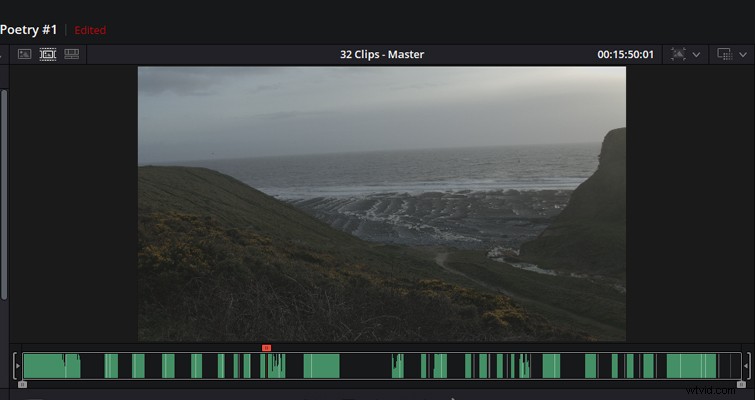Click the out-point handle below source tape end
The height and width of the screenshot is (400, 755).
(x=742, y=384)
